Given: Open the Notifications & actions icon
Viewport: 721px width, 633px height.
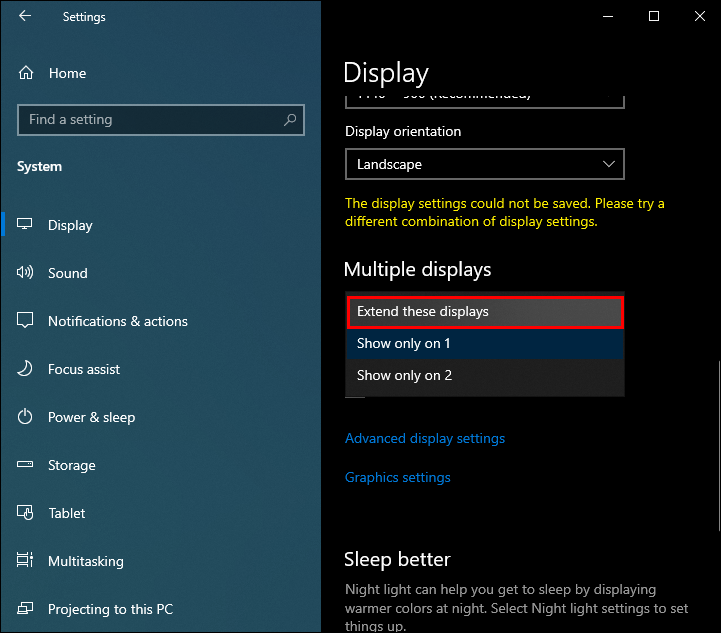Looking at the screenshot, I should 25,320.
